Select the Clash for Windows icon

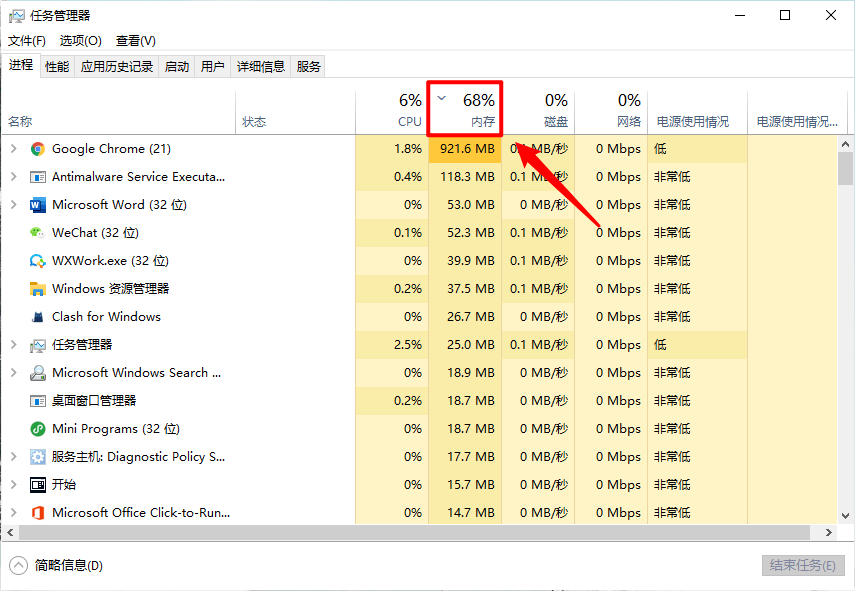(x=38, y=316)
